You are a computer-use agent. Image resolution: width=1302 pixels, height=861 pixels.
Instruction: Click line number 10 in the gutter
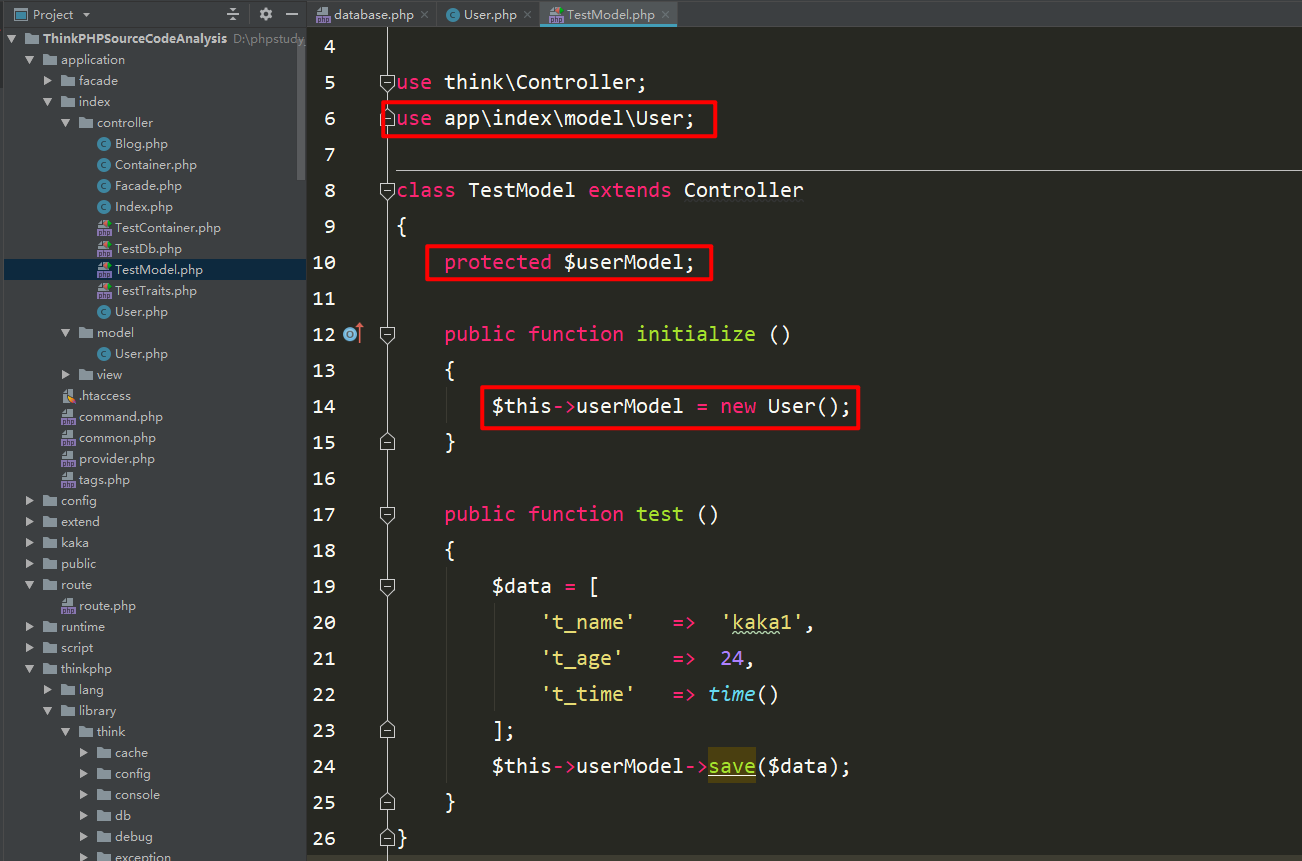[x=324, y=262]
